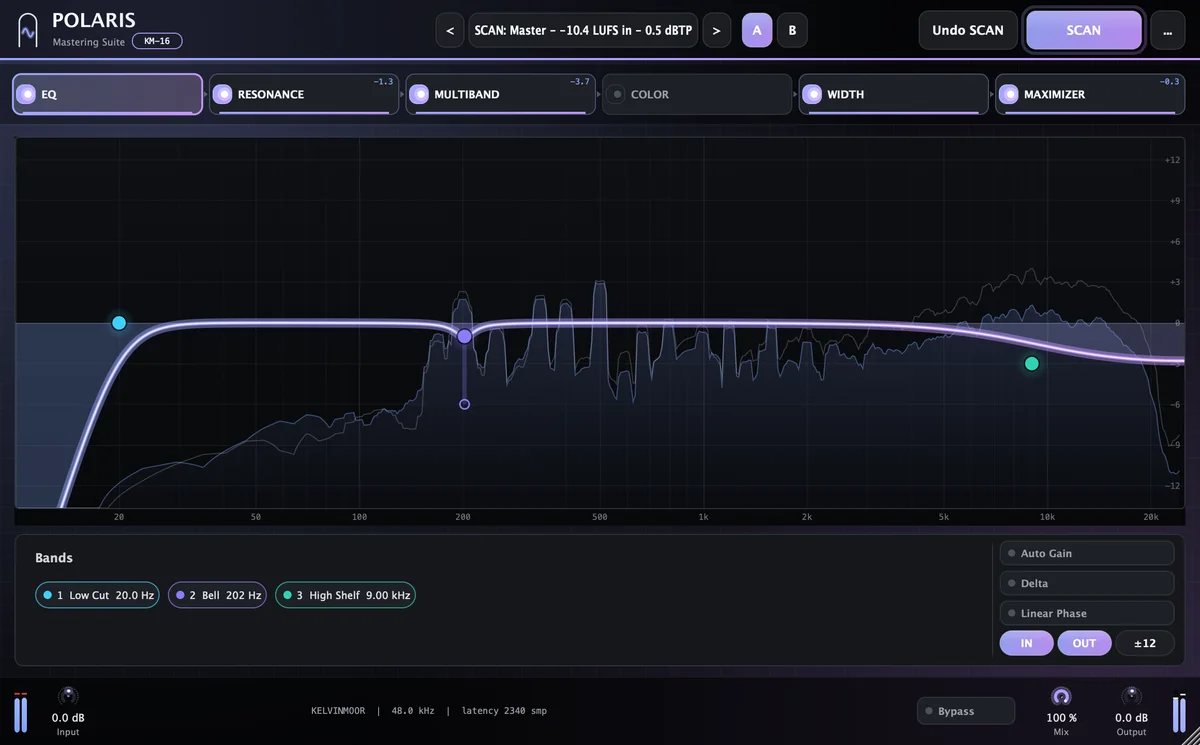Click the Polaris logo icon
Image resolution: width=1200 pixels, height=745 pixels.
point(28,30)
